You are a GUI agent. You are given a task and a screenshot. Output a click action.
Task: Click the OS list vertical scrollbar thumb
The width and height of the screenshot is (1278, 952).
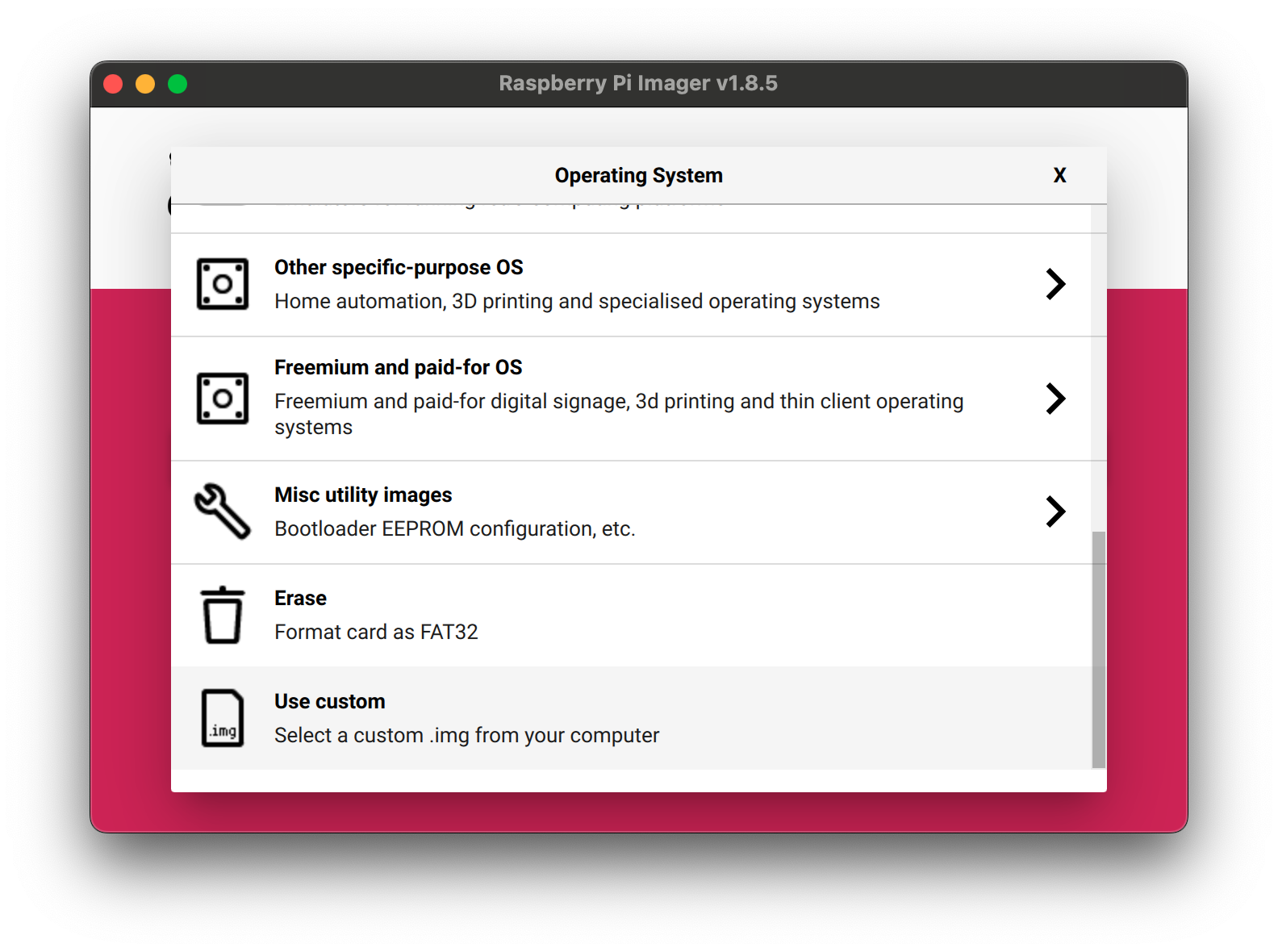point(1098,649)
